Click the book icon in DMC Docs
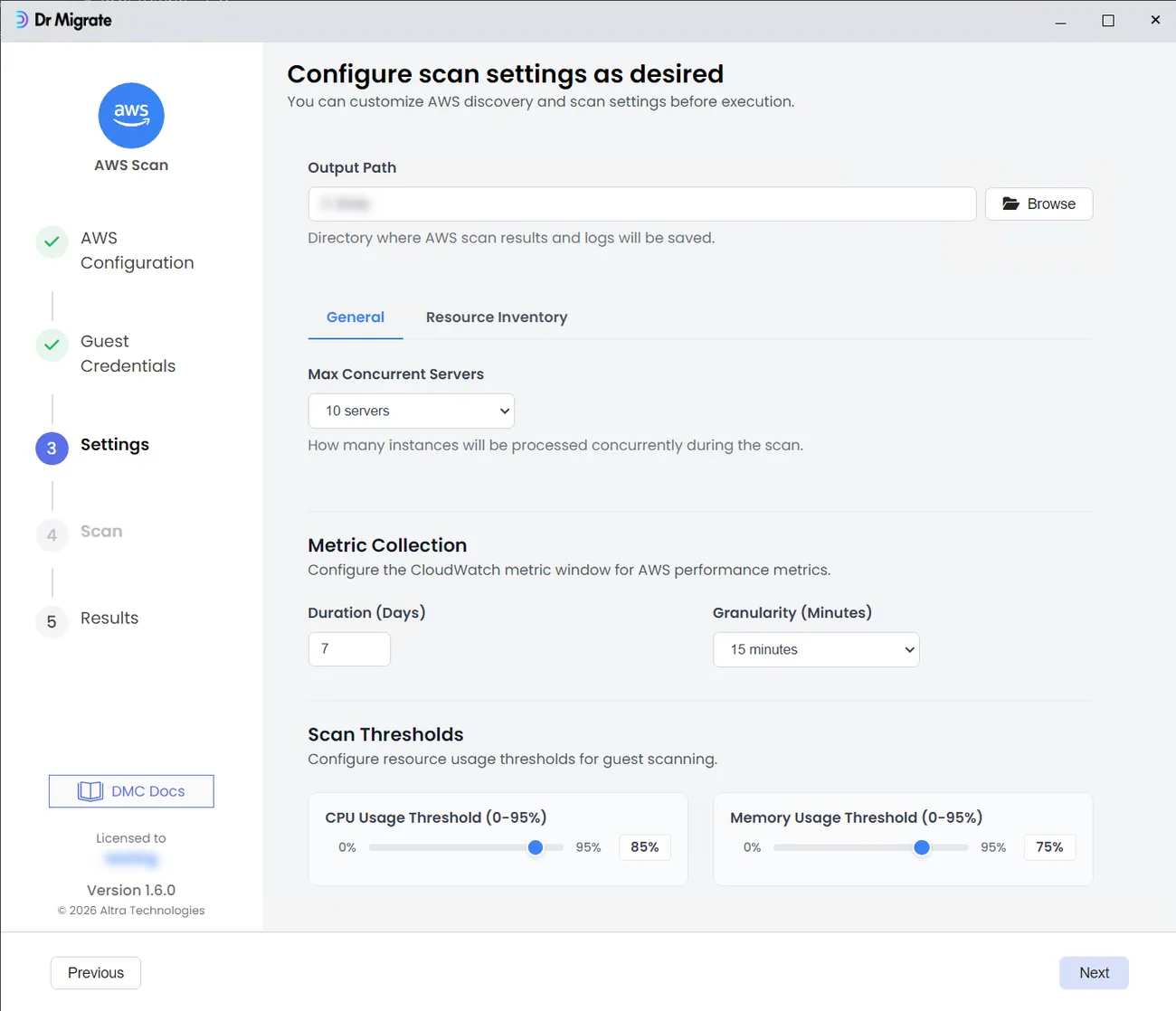This screenshot has width=1176, height=1011. coord(90,791)
